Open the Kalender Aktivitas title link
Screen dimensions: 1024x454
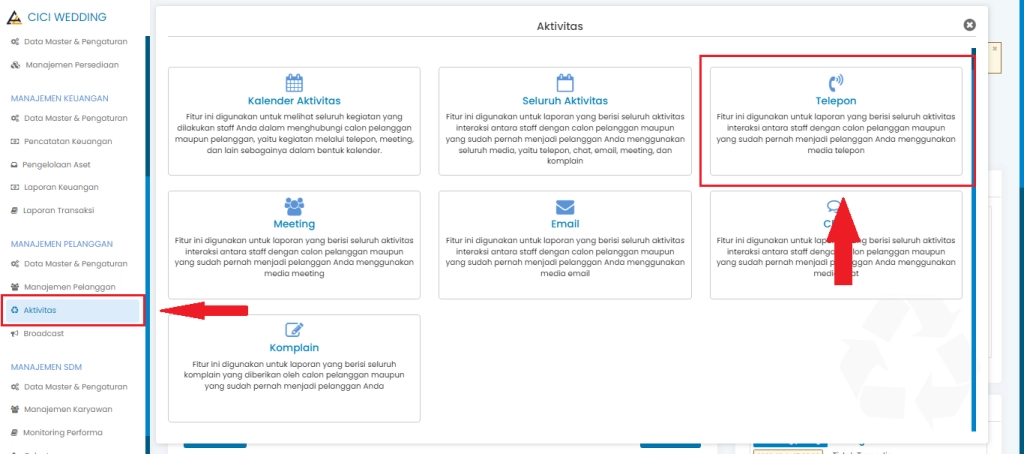pyautogui.click(x=294, y=101)
